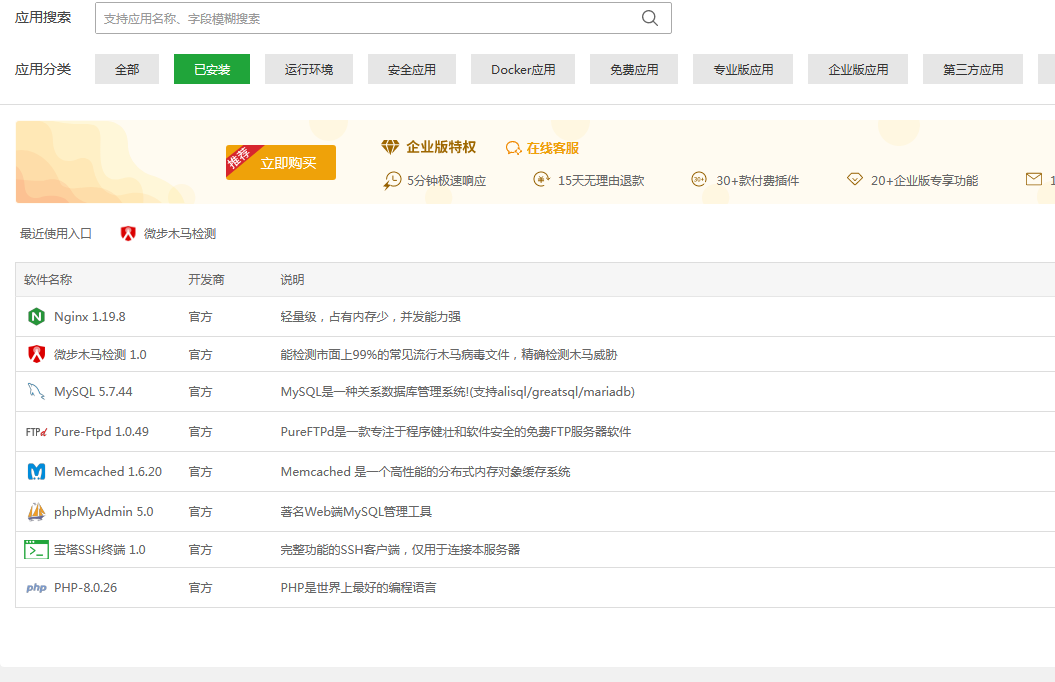Open the 在线客服 link
This screenshot has height=682, width=1055.
(x=552, y=148)
